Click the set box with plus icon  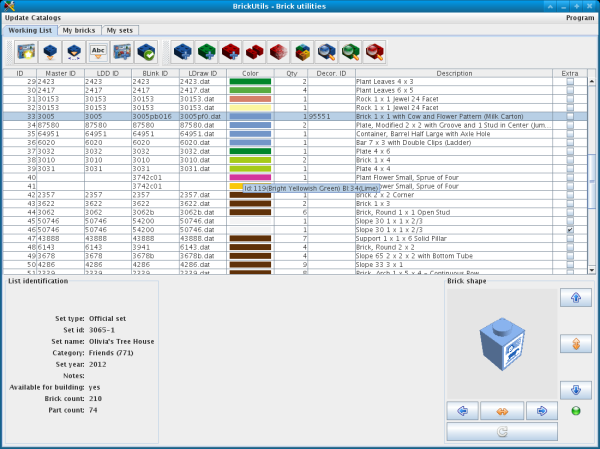122,52
